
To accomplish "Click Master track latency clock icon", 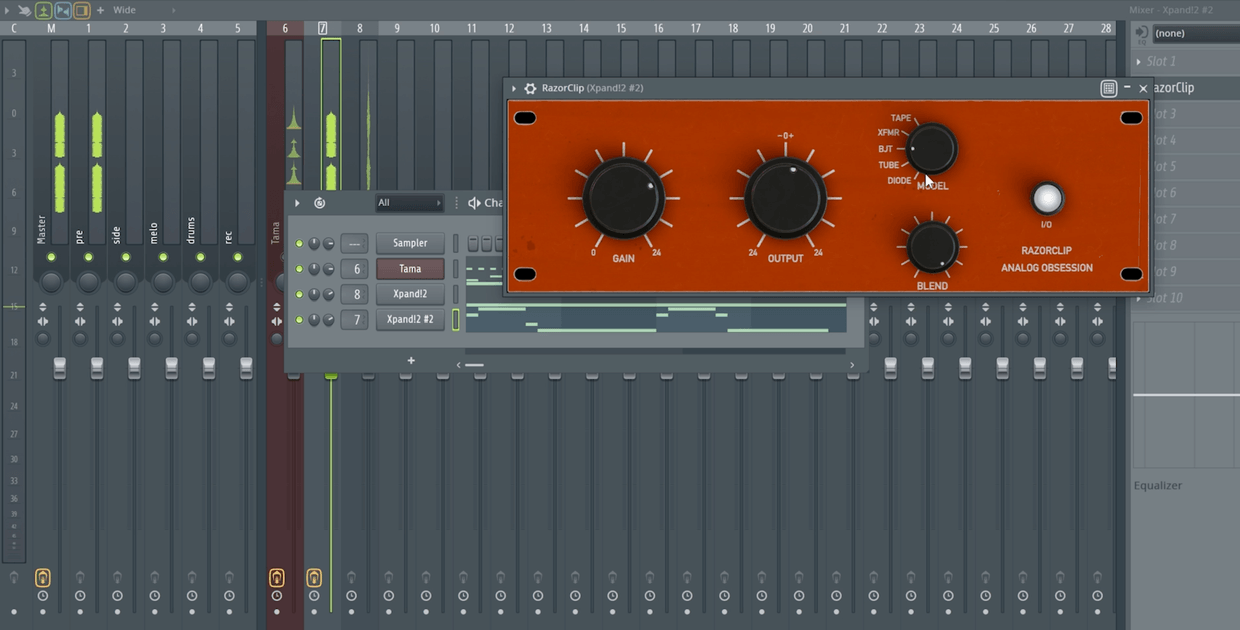I will click(x=43, y=596).
